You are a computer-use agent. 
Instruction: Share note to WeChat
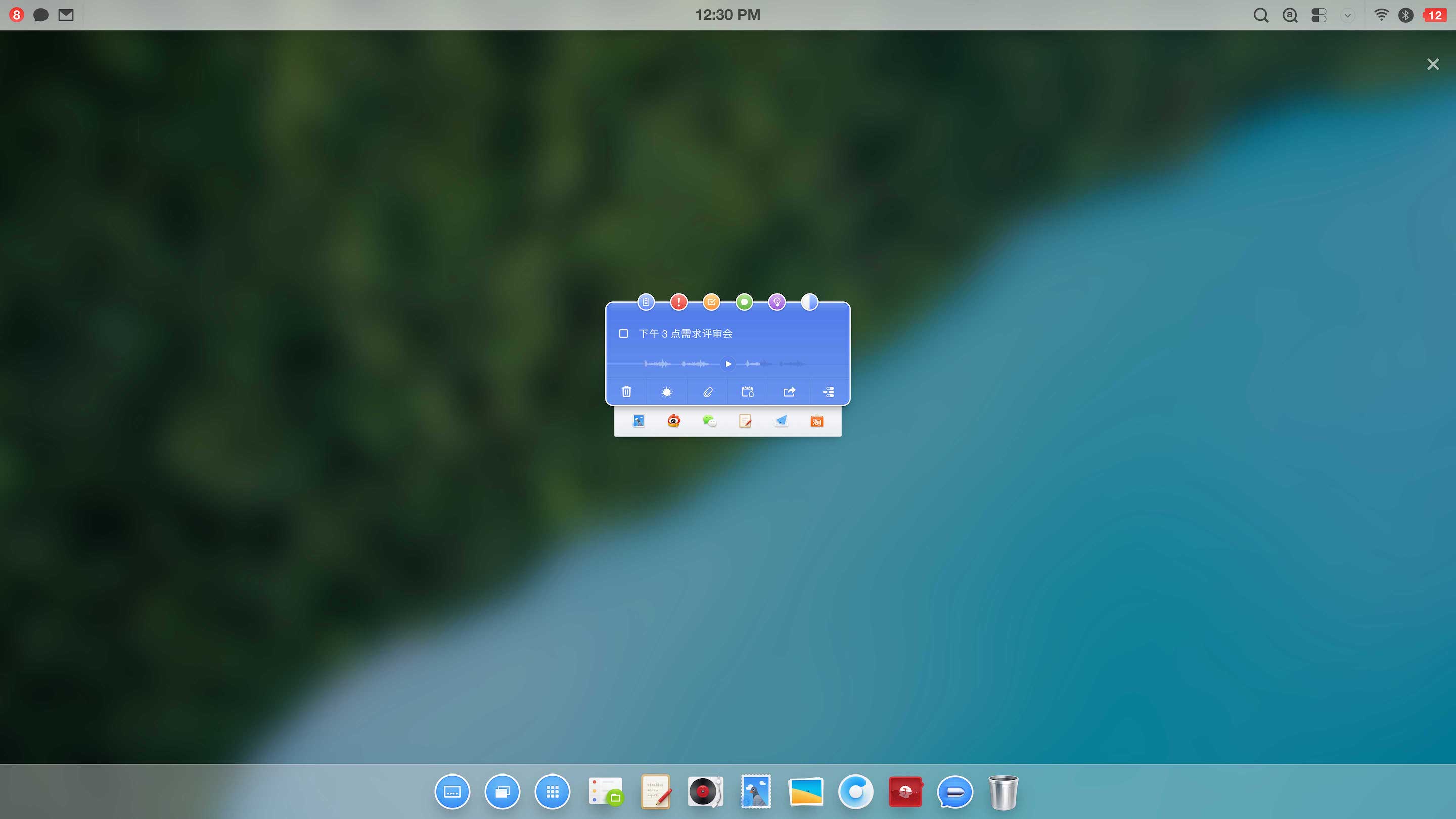(709, 421)
